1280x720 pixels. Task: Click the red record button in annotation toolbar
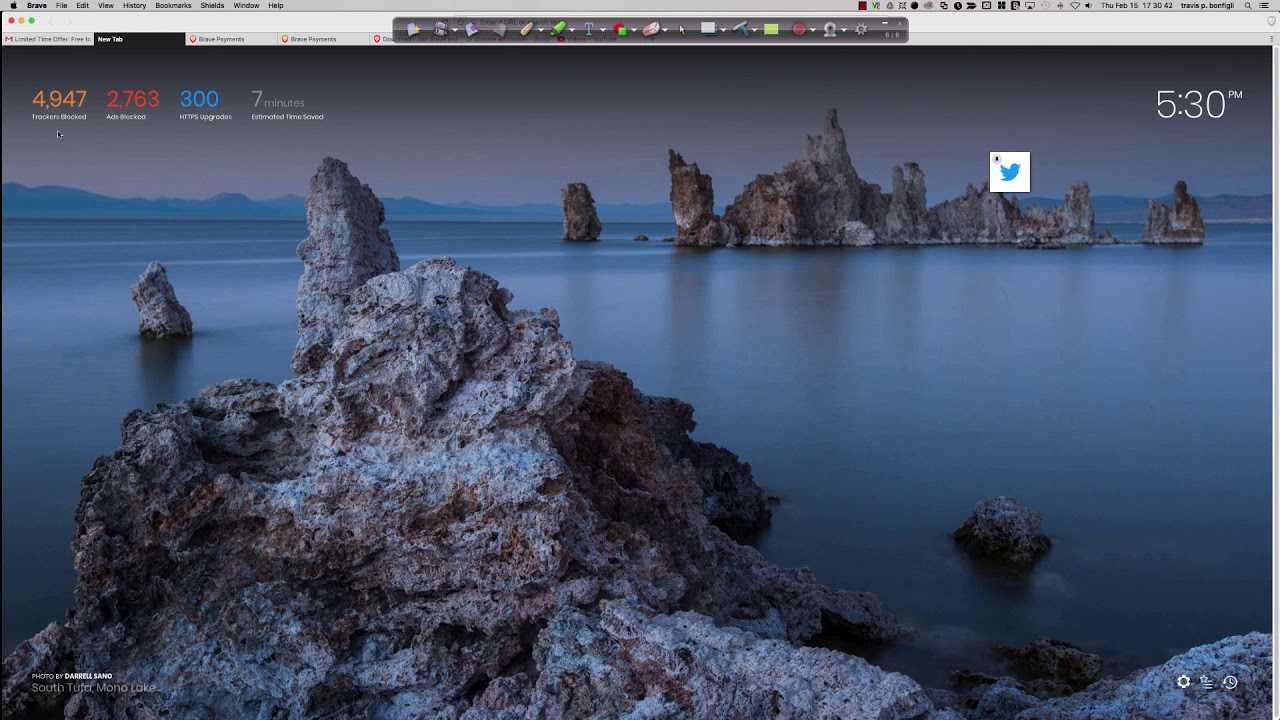pos(798,30)
